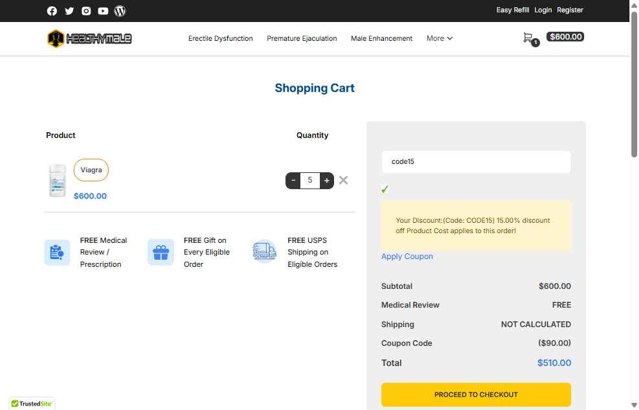Viewport: 639px width, 410px height.
Task: Click the $600.00 subtotal value
Action: (555, 286)
